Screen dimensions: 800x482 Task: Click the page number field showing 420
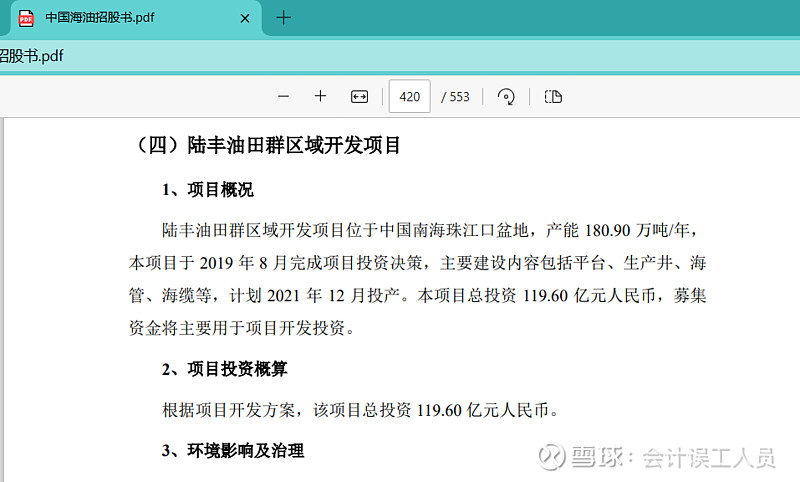409,96
